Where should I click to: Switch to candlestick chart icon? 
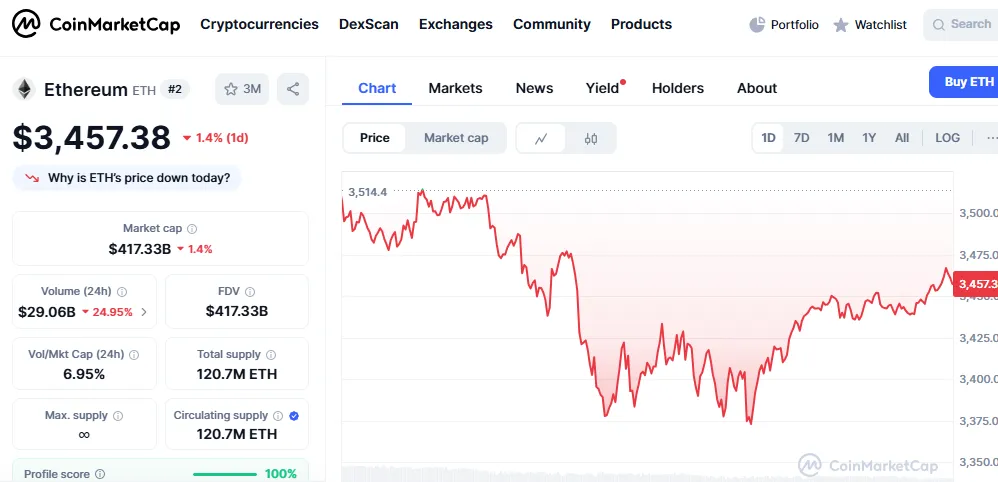[x=591, y=138]
